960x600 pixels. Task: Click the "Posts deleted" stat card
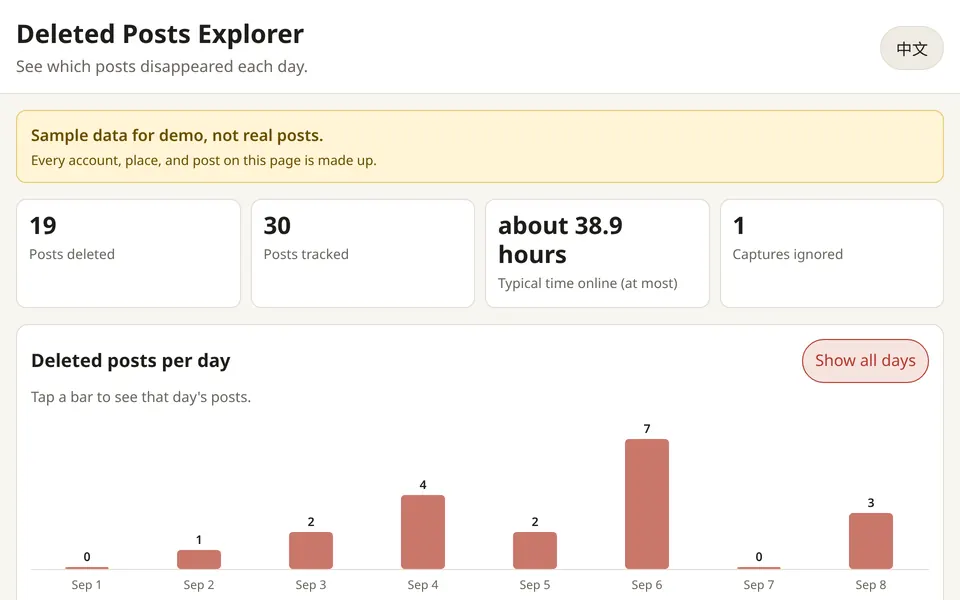[129, 253]
